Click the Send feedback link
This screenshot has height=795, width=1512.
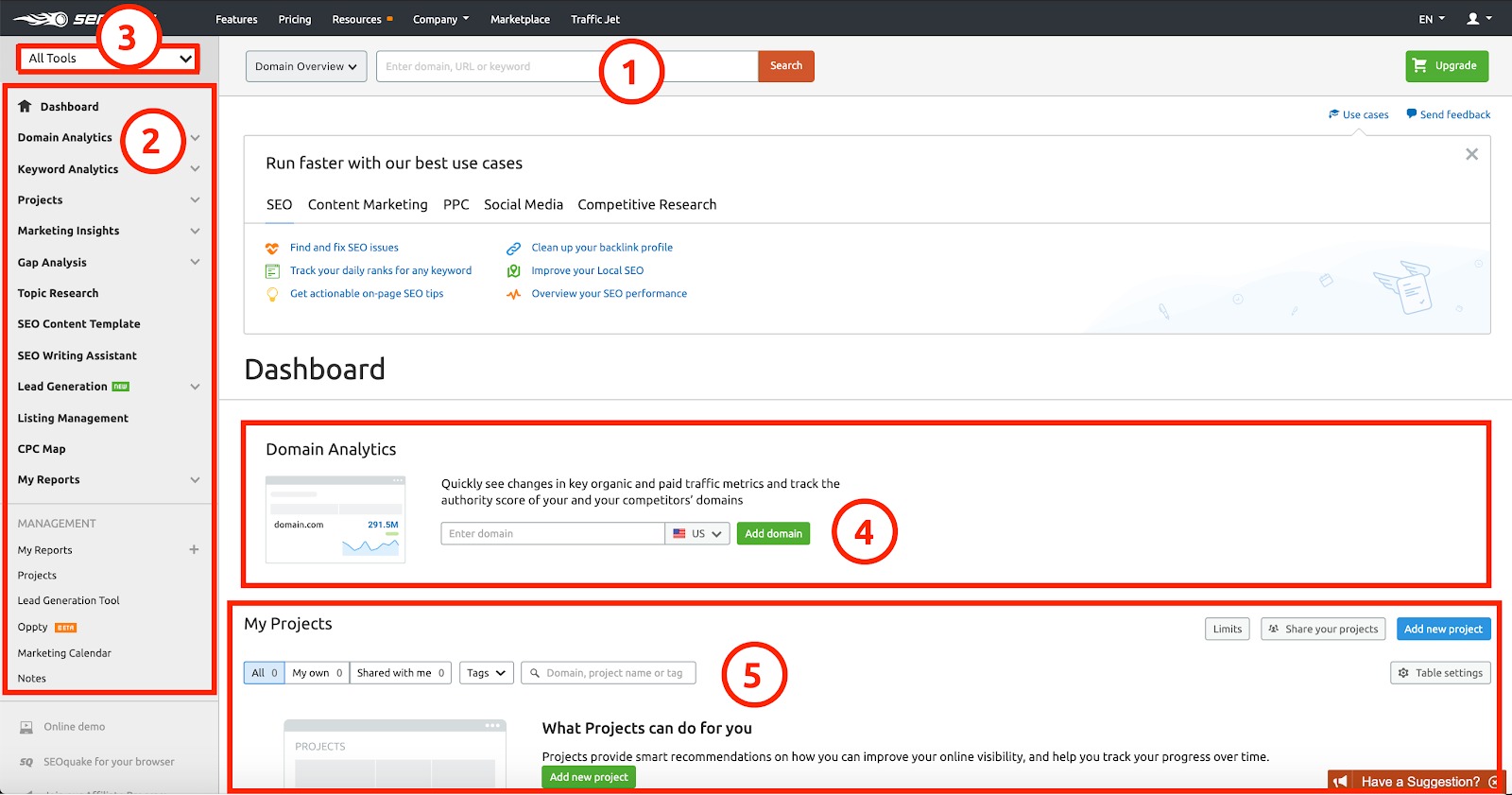click(1448, 114)
